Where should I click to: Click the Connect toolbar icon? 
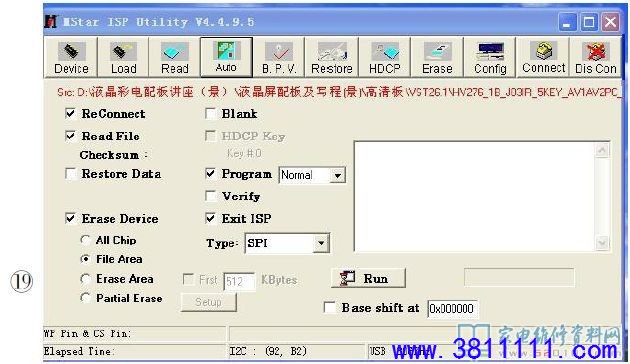coord(543,57)
